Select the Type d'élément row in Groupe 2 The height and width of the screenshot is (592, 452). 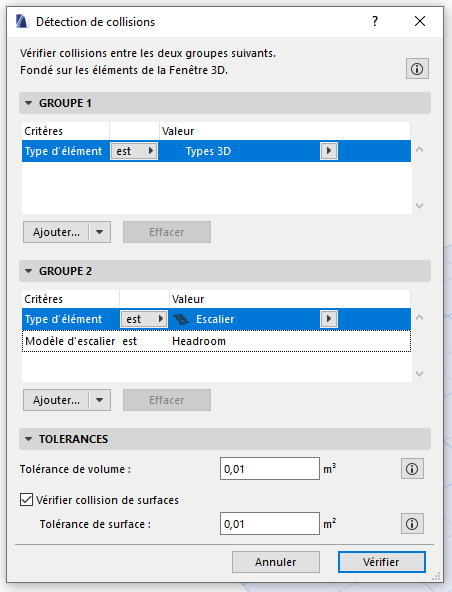tap(216, 319)
